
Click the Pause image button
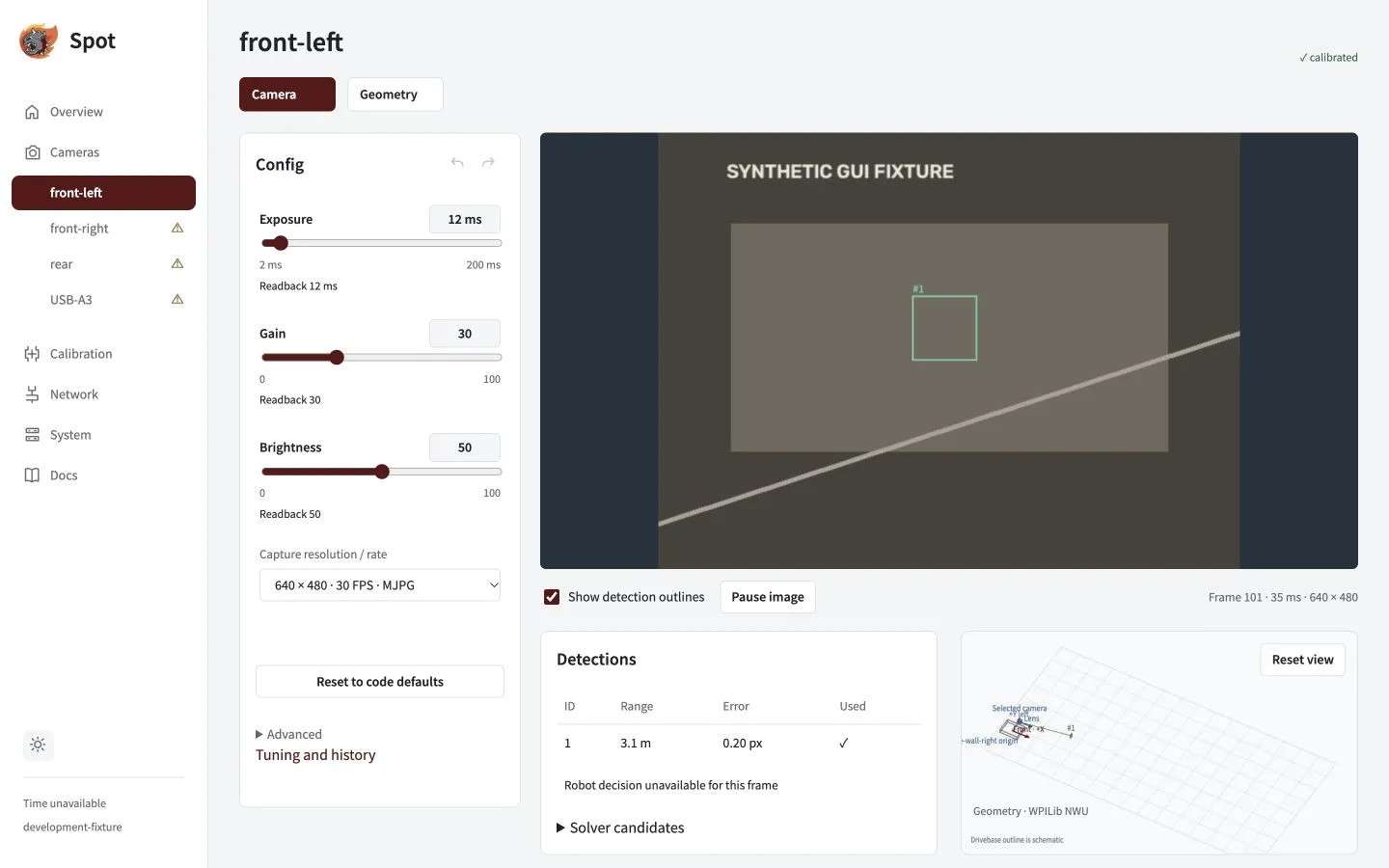pyautogui.click(x=768, y=597)
